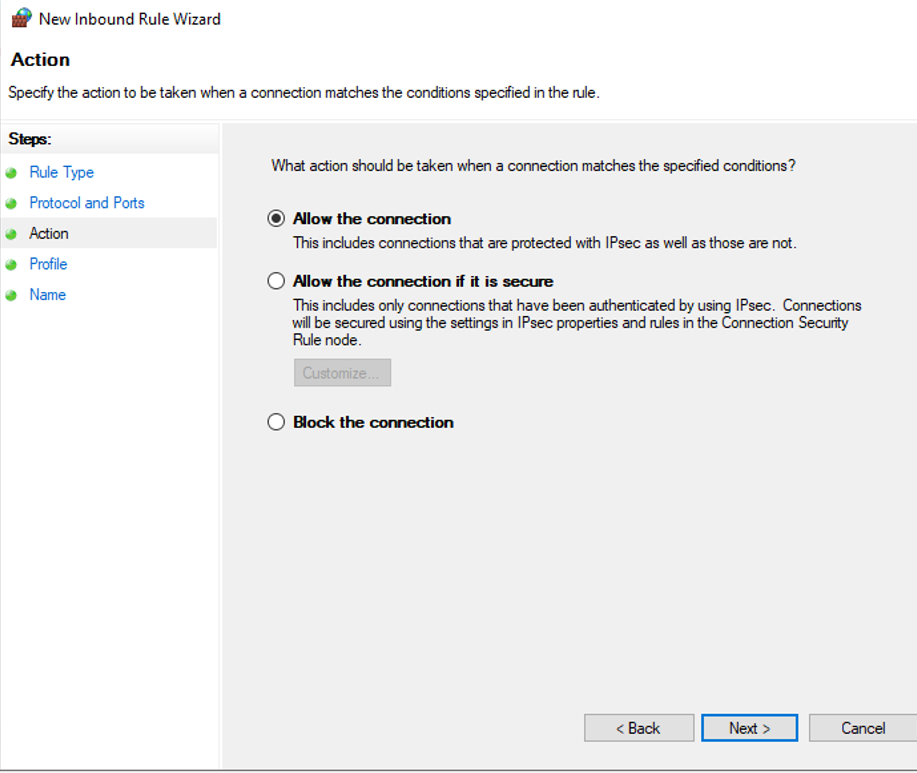Open the Name step

click(x=47, y=294)
